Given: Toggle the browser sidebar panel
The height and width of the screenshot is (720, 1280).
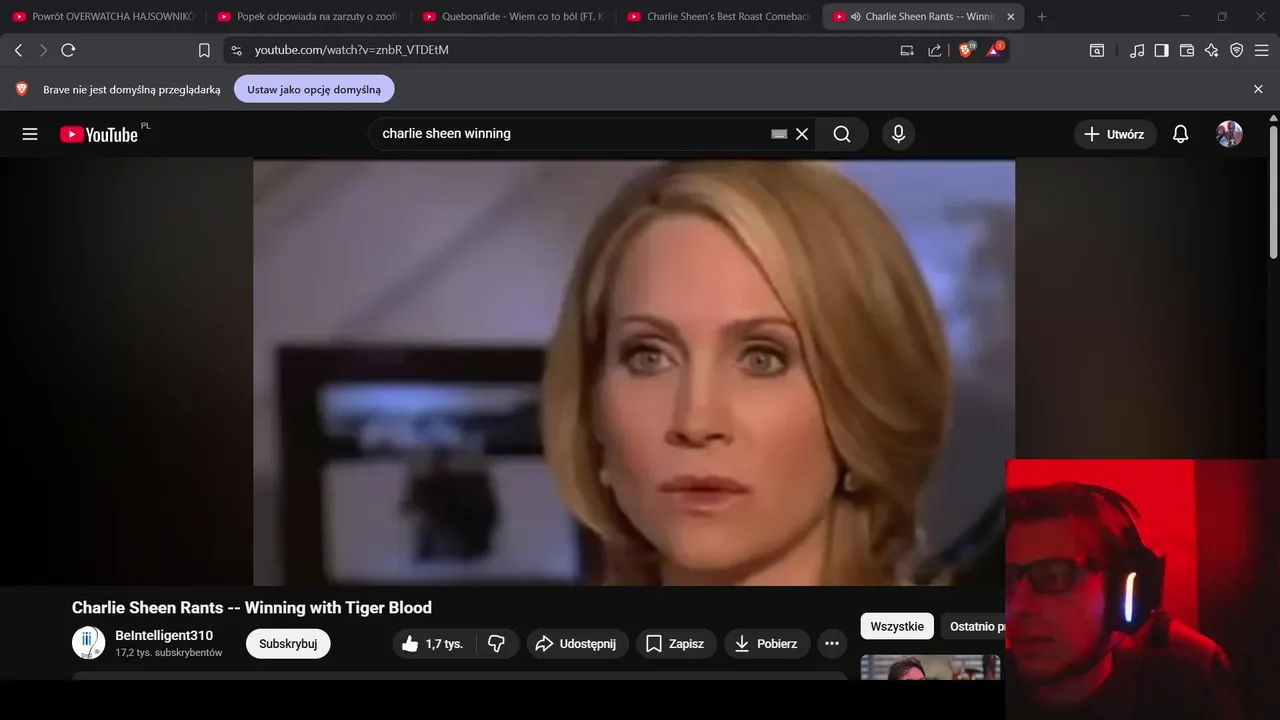Looking at the screenshot, I should pyautogui.click(x=1161, y=50).
